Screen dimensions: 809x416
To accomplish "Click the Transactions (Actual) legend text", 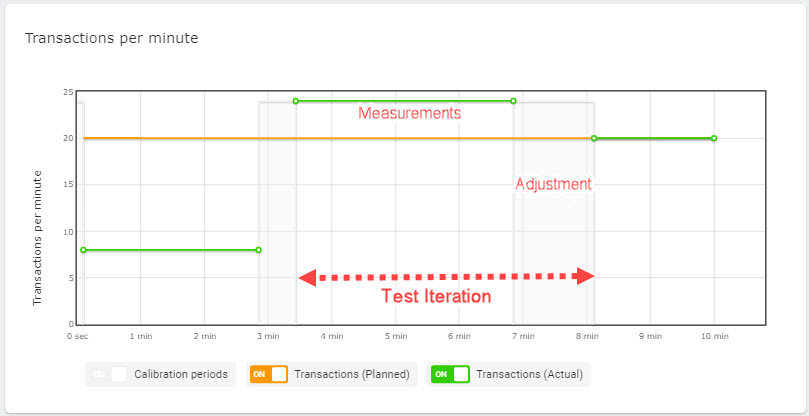I will (x=530, y=375).
